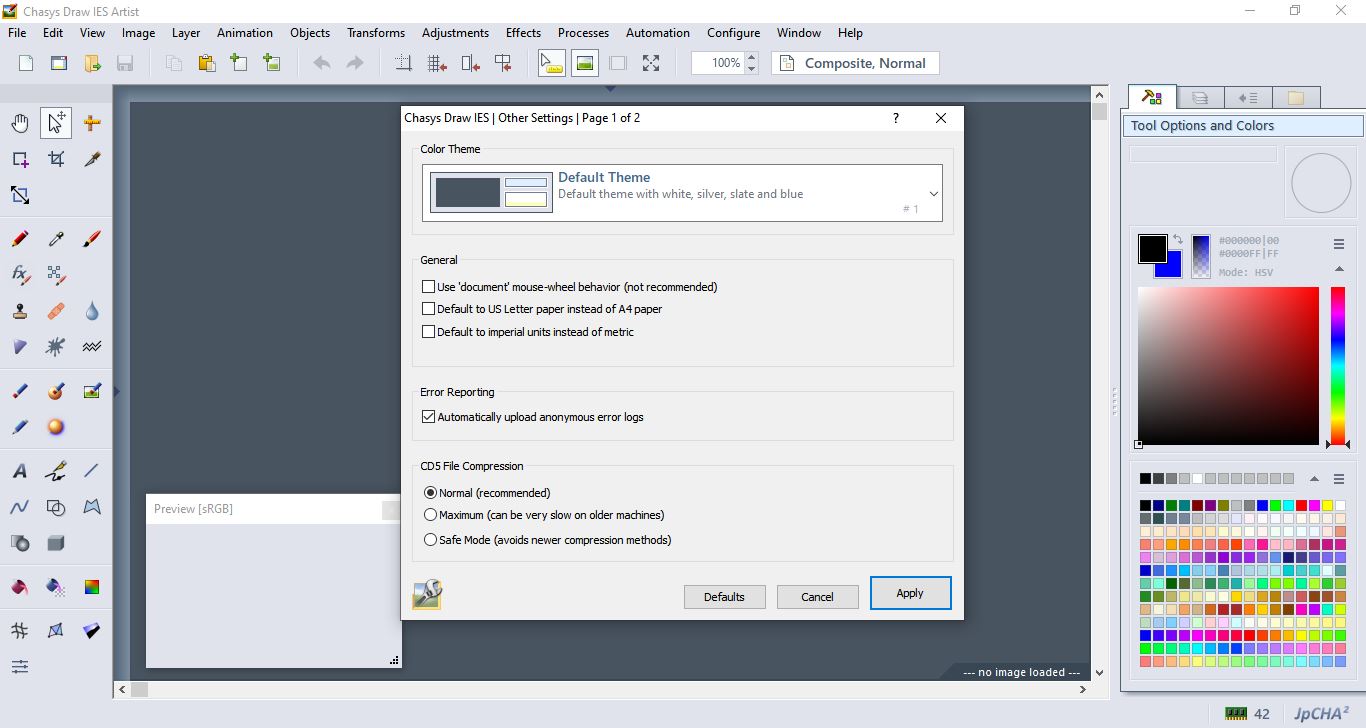Click the Apply button

click(910, 593)
